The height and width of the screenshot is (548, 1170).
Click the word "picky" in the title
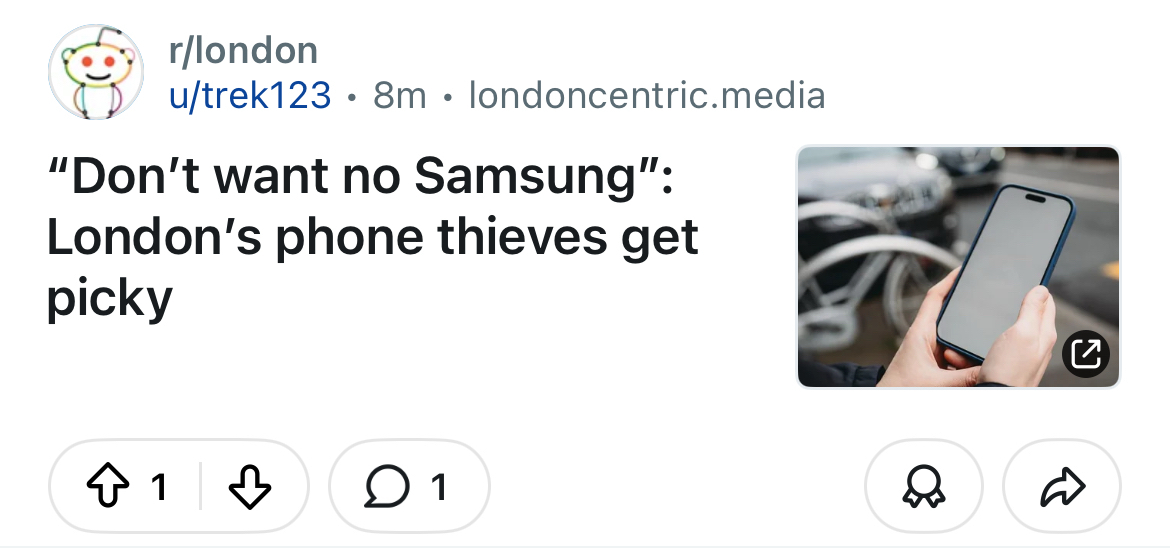point(110,297)
